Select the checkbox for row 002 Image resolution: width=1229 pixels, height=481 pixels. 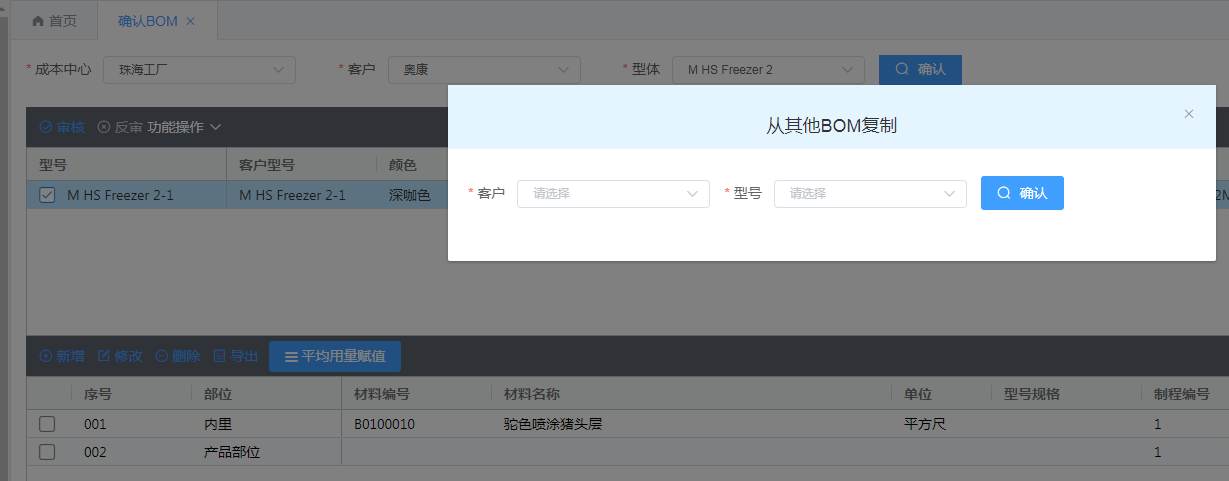tap(47, 453)
